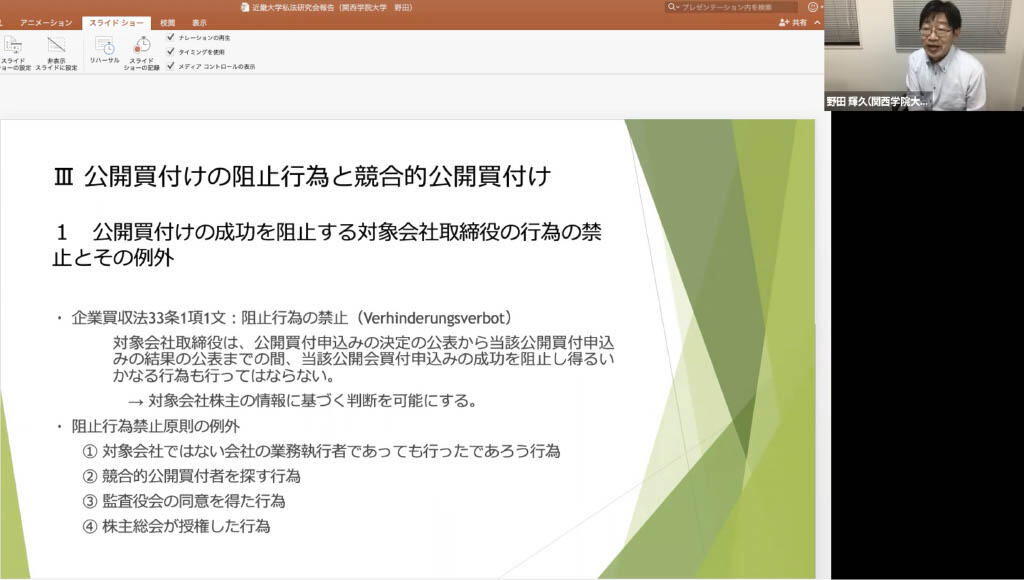This screenshot has height=580, width=1024.
Task: Click item ④ 株主総会が授権した行為
Action: click(176, 526)
